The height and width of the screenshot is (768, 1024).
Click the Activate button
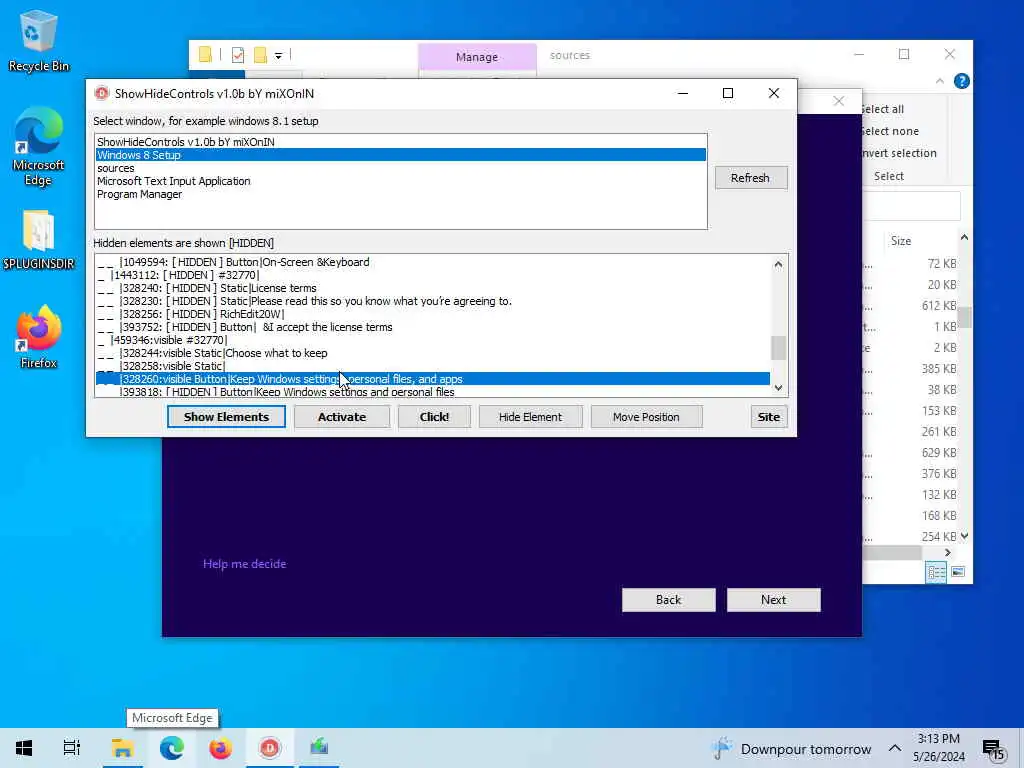tap(342, 417)
